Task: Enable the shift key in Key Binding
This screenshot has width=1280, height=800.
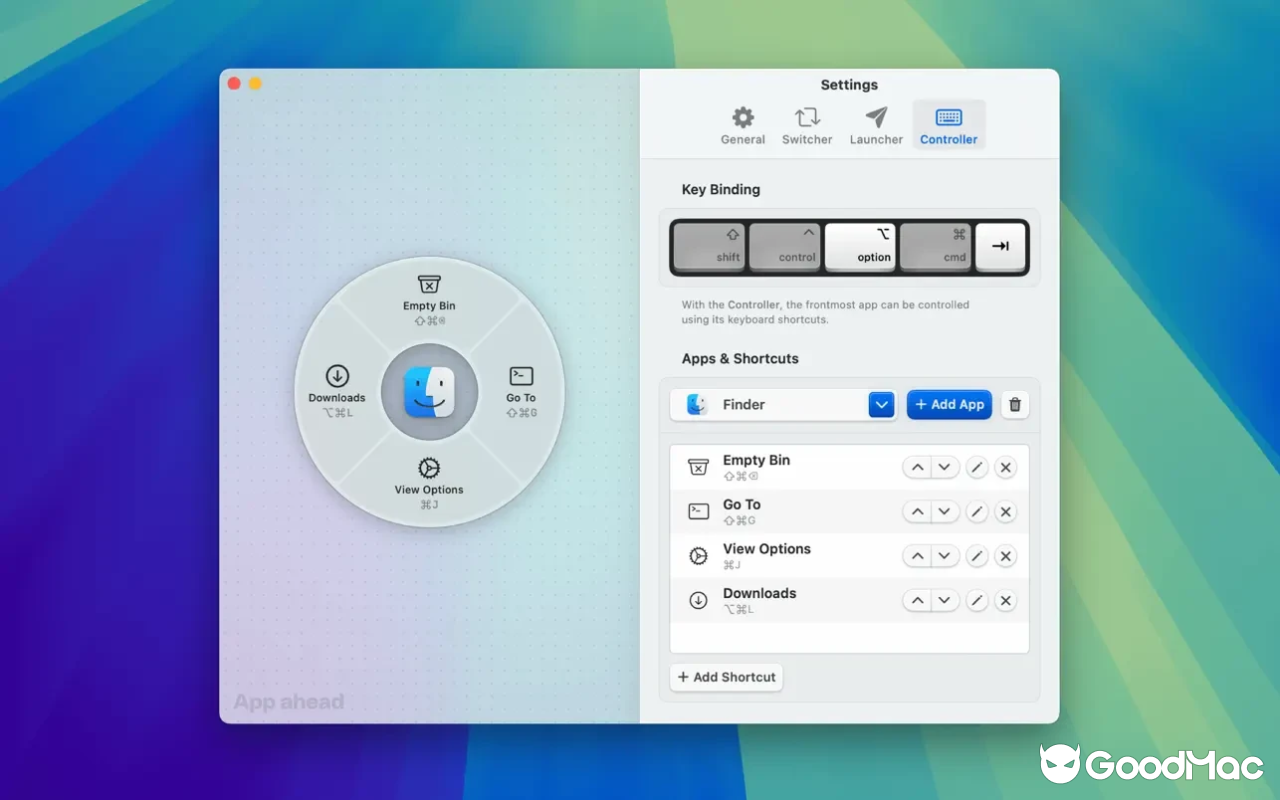Action: tap(709, 246)
